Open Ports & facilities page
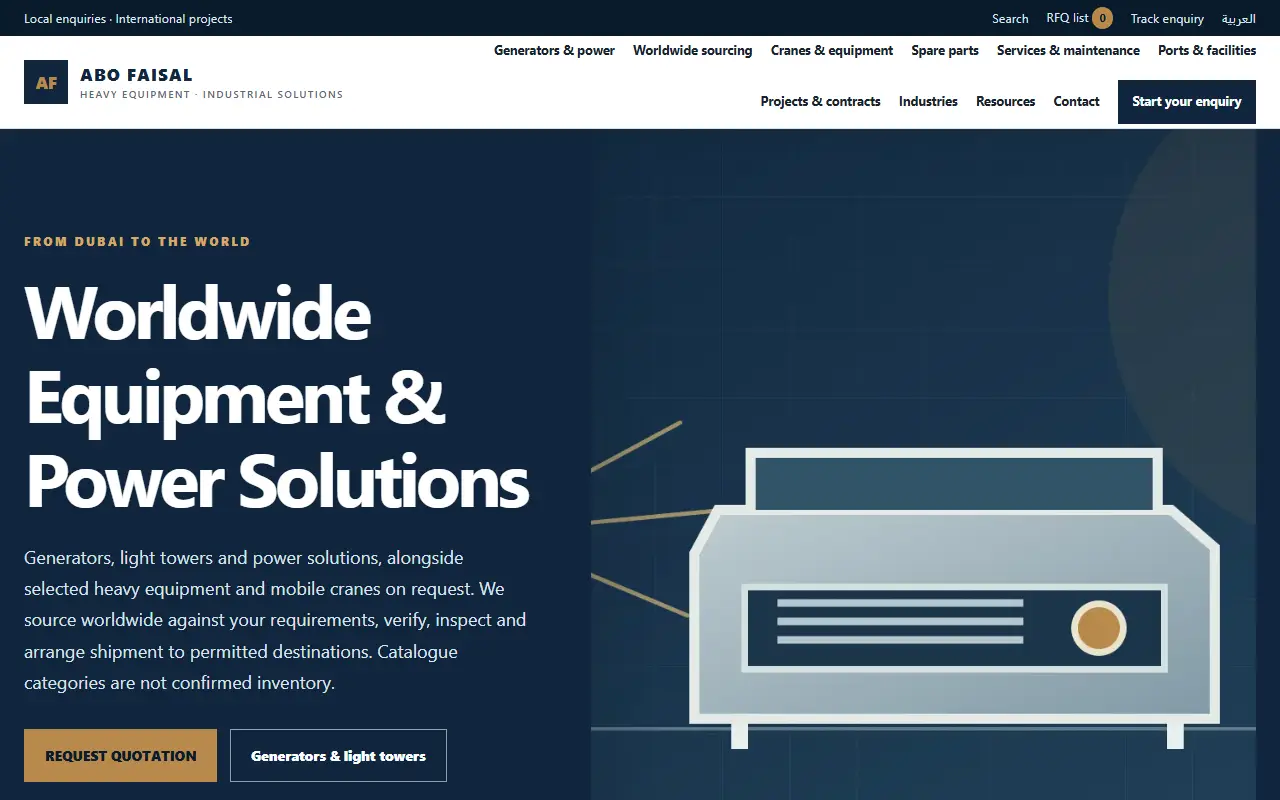 [1207, 50]
